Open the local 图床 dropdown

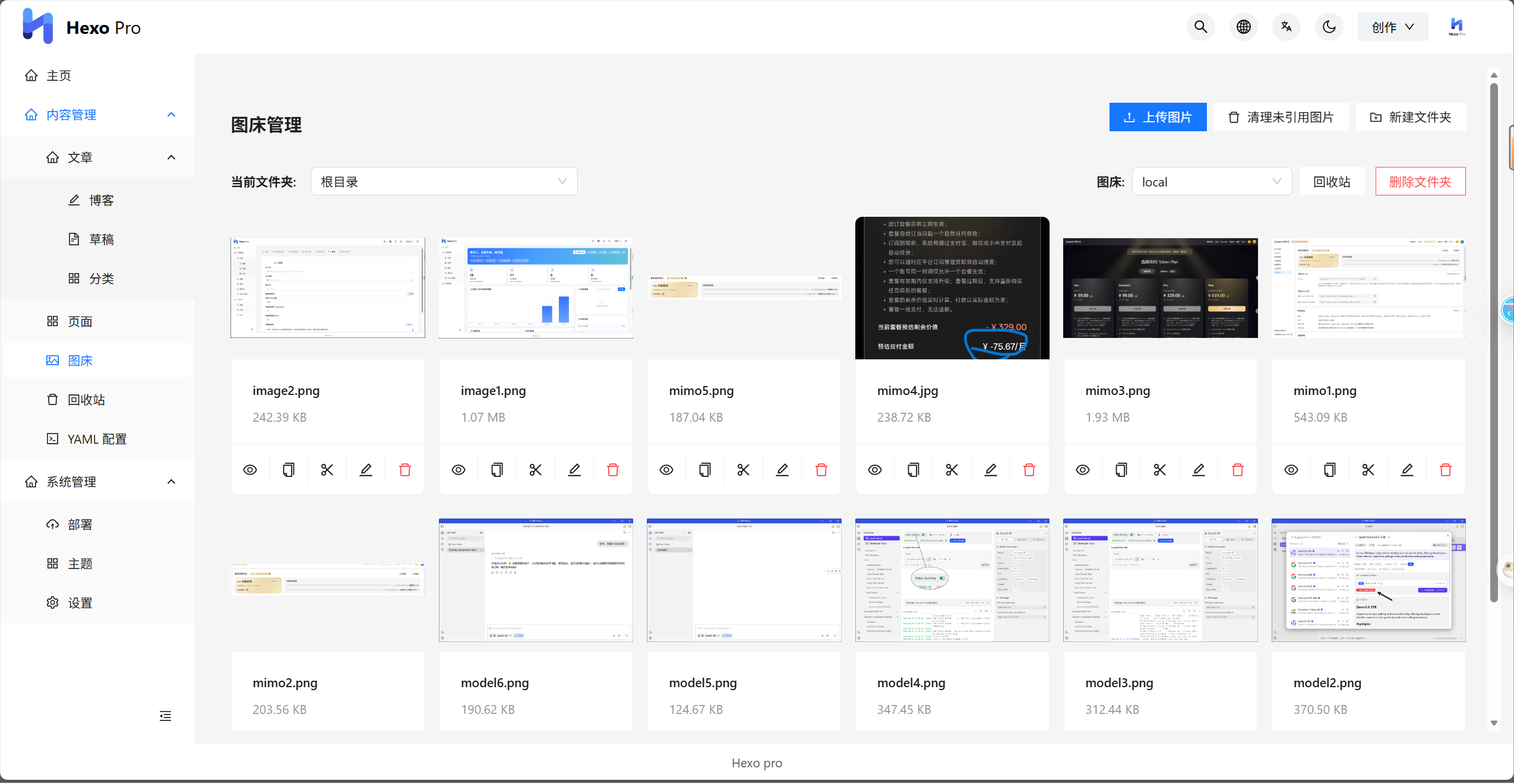1212,182
